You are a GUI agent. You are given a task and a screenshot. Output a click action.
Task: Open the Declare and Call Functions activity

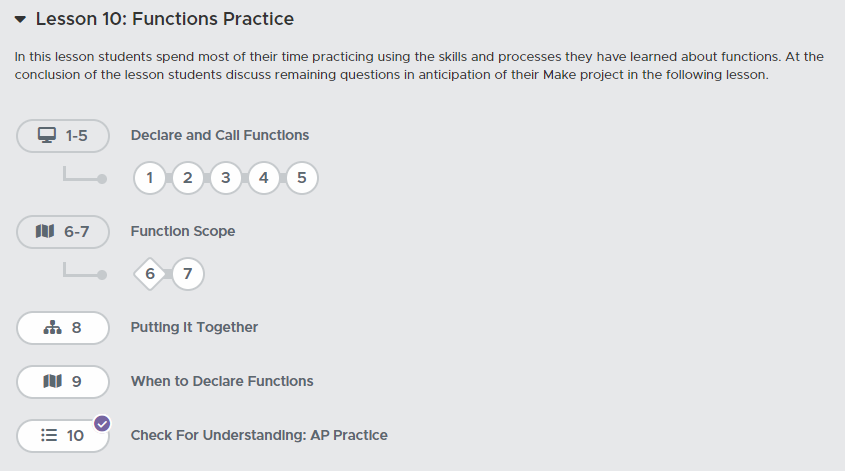(x=219, y=136)
